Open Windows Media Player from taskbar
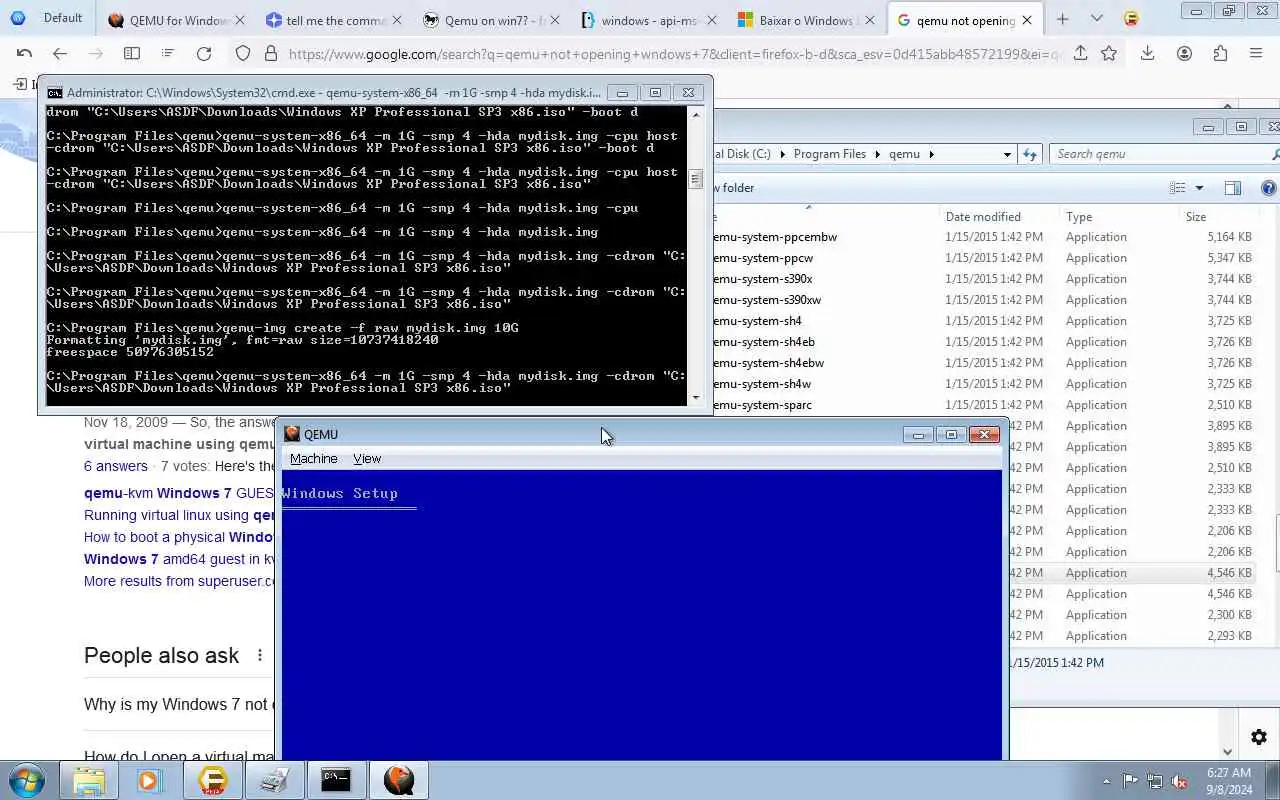Image resolution: width=1280 pixels, height=800 pixels. [x=150, y=781]
